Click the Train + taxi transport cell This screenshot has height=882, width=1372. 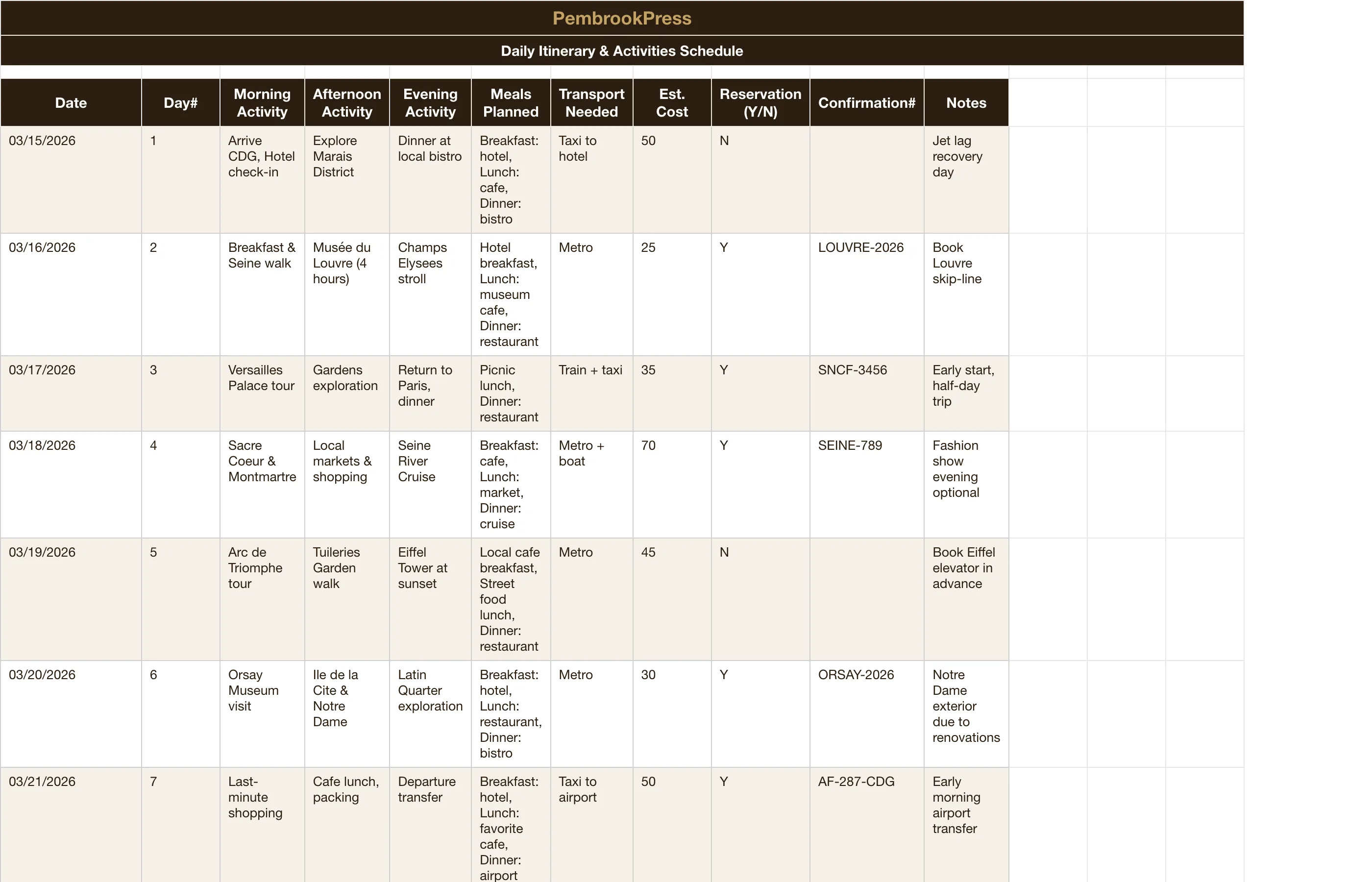[x=591, y=393]
